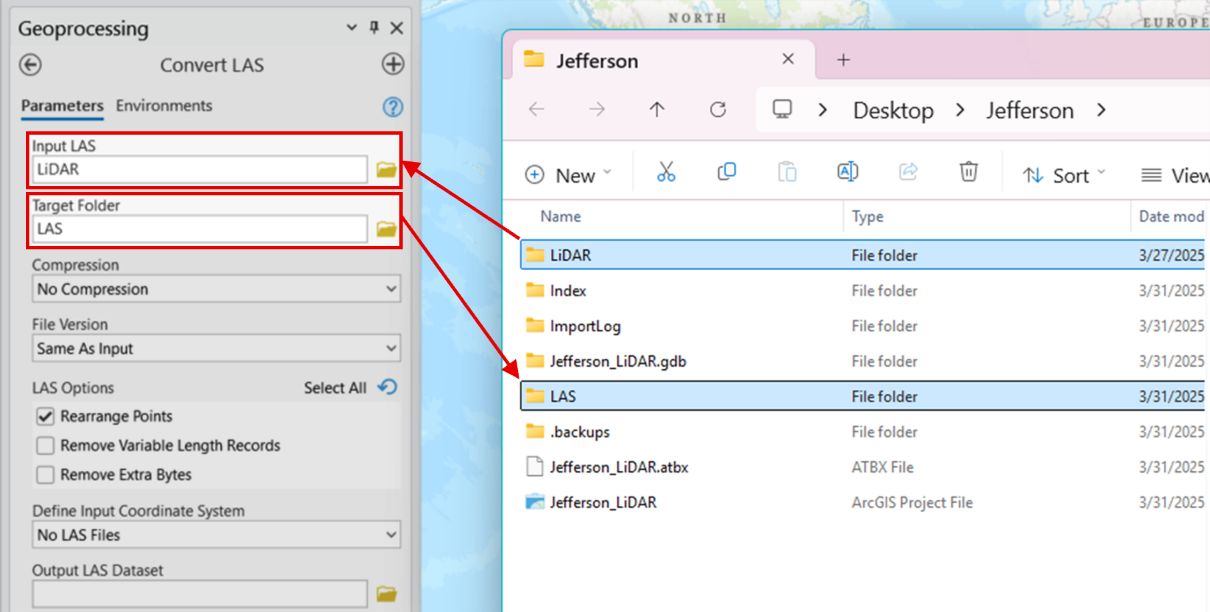Open the New menu in Explorer

click(566, 175)
